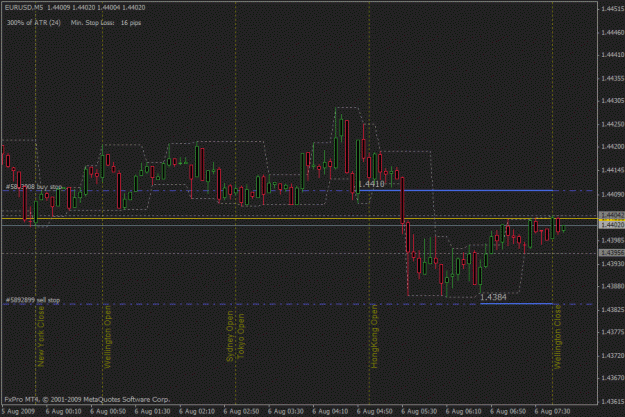Click the 1.43720 value on the price scale
This screenshot has width=625, height=417.
[613, 355]
